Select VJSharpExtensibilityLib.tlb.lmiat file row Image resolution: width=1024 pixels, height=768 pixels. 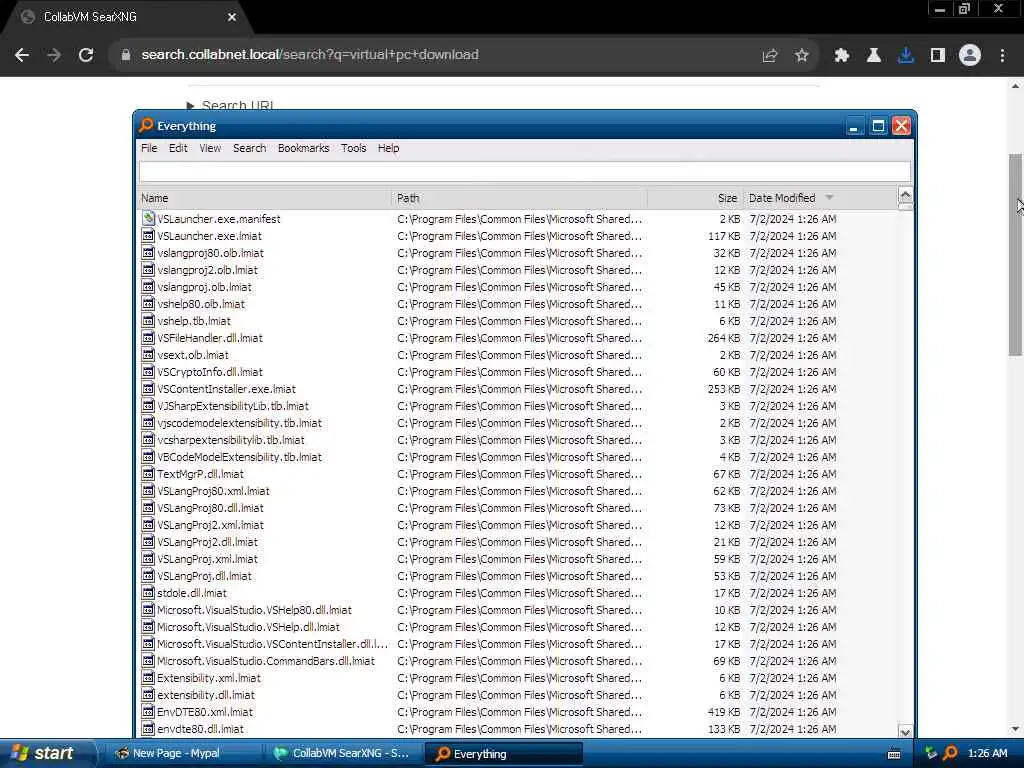pos(518,406)
